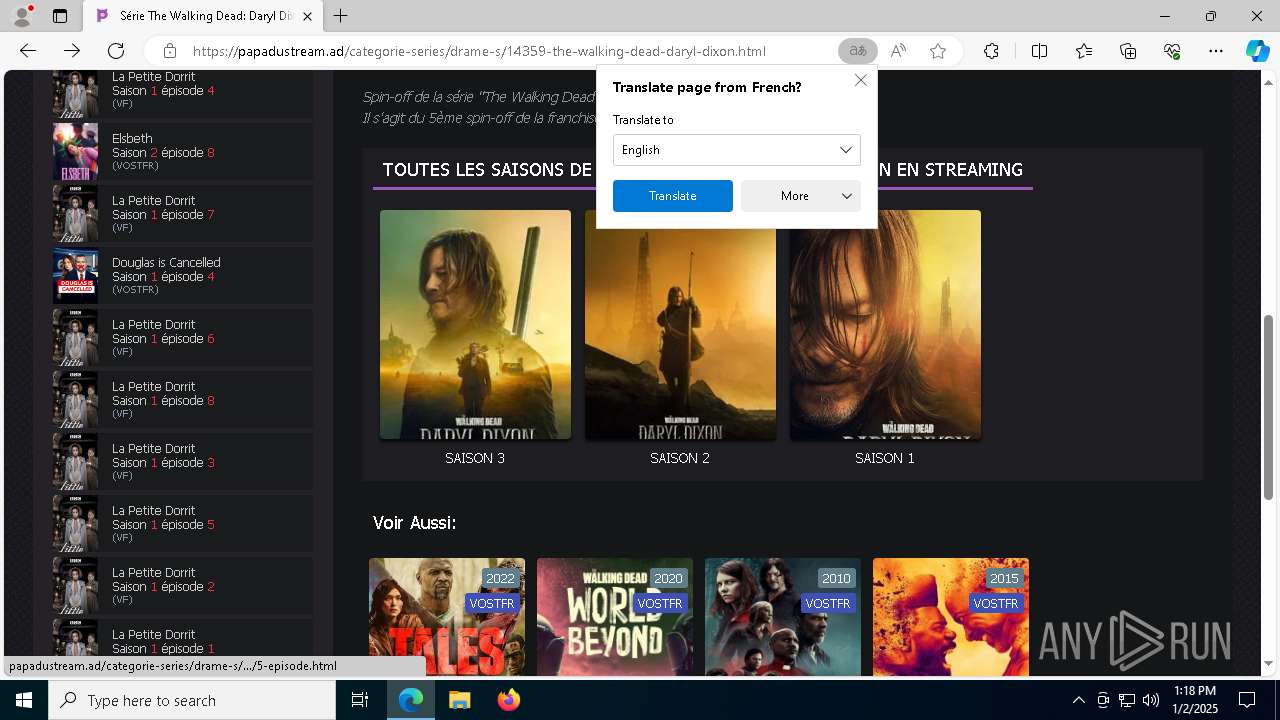Open the volume control in system tray
1280x720 pixels.
pyautogui.click(x=1151, y=700)
